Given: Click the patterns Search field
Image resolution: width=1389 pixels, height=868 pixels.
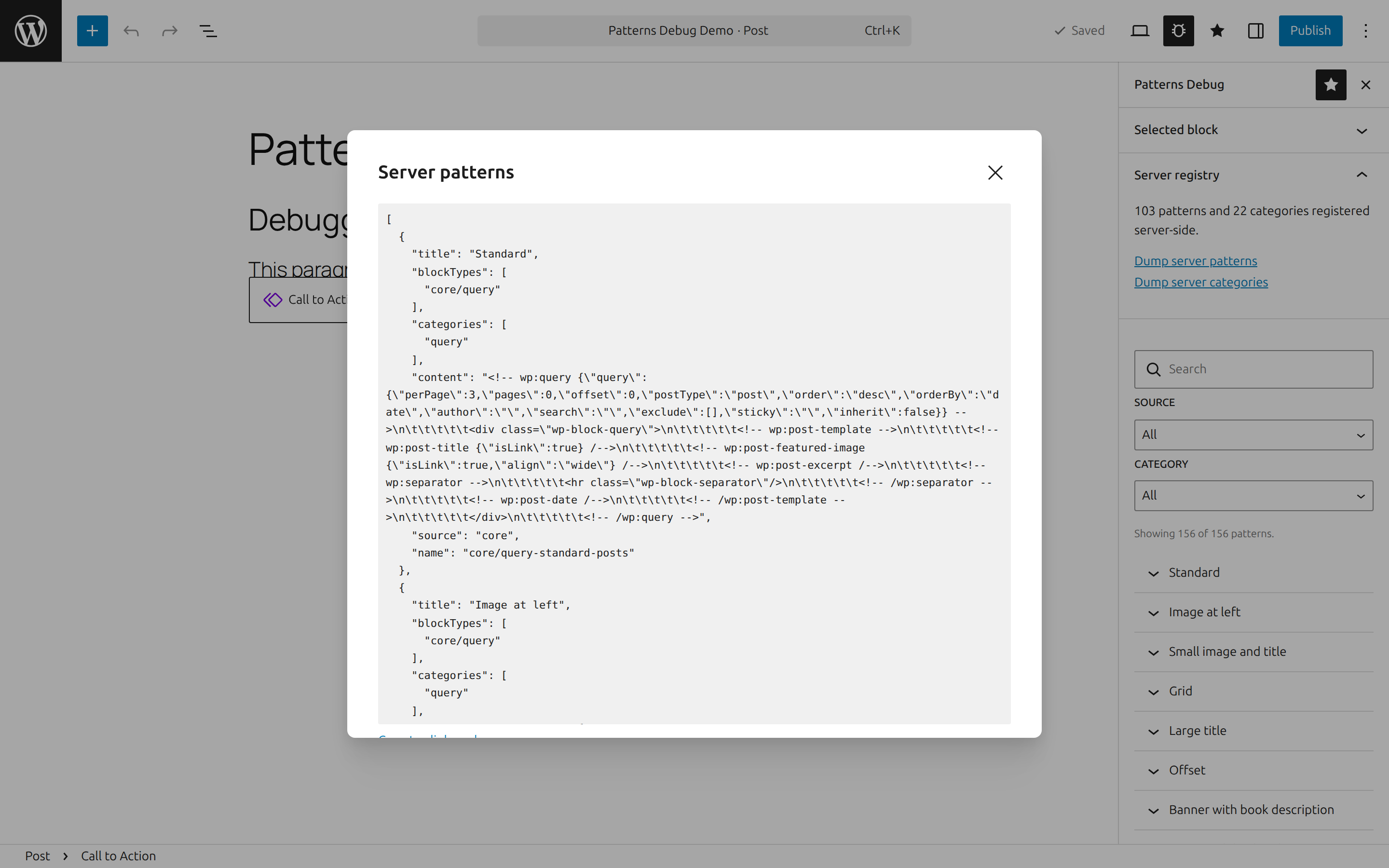Looking at the screenshot, I should [1253, 369].
